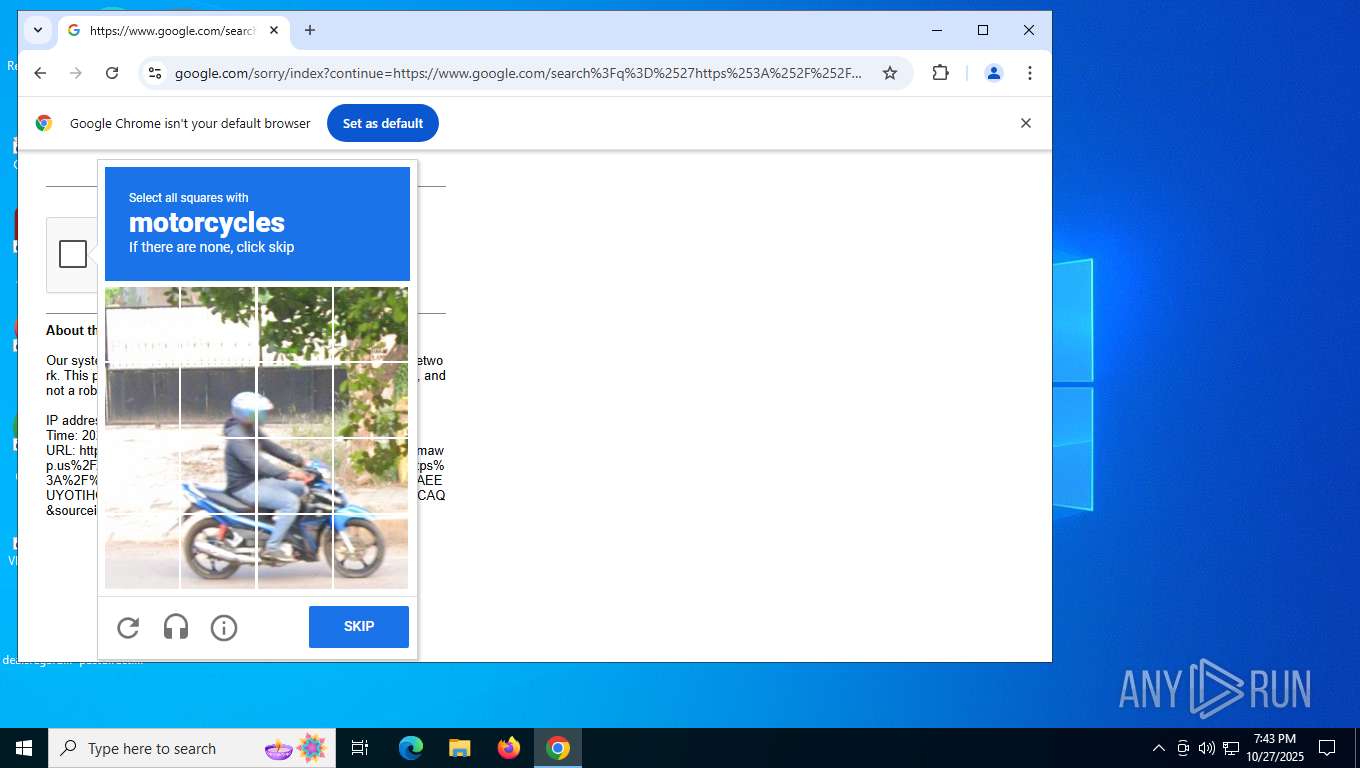Screen dimensions: 1360x768
Task: Open the Chrome three-dot menu
Action: [x=1029, y=73]
